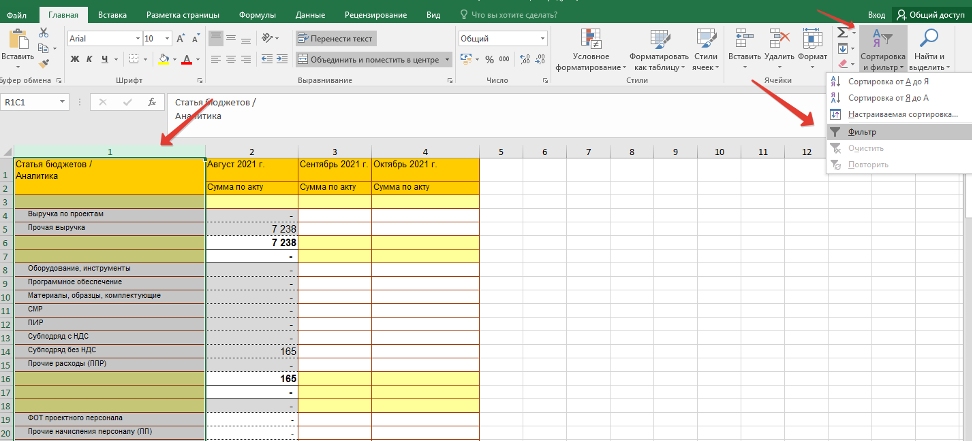
Task: Click the Сортировка и фильтр button
Action: (x=883, y=50)
